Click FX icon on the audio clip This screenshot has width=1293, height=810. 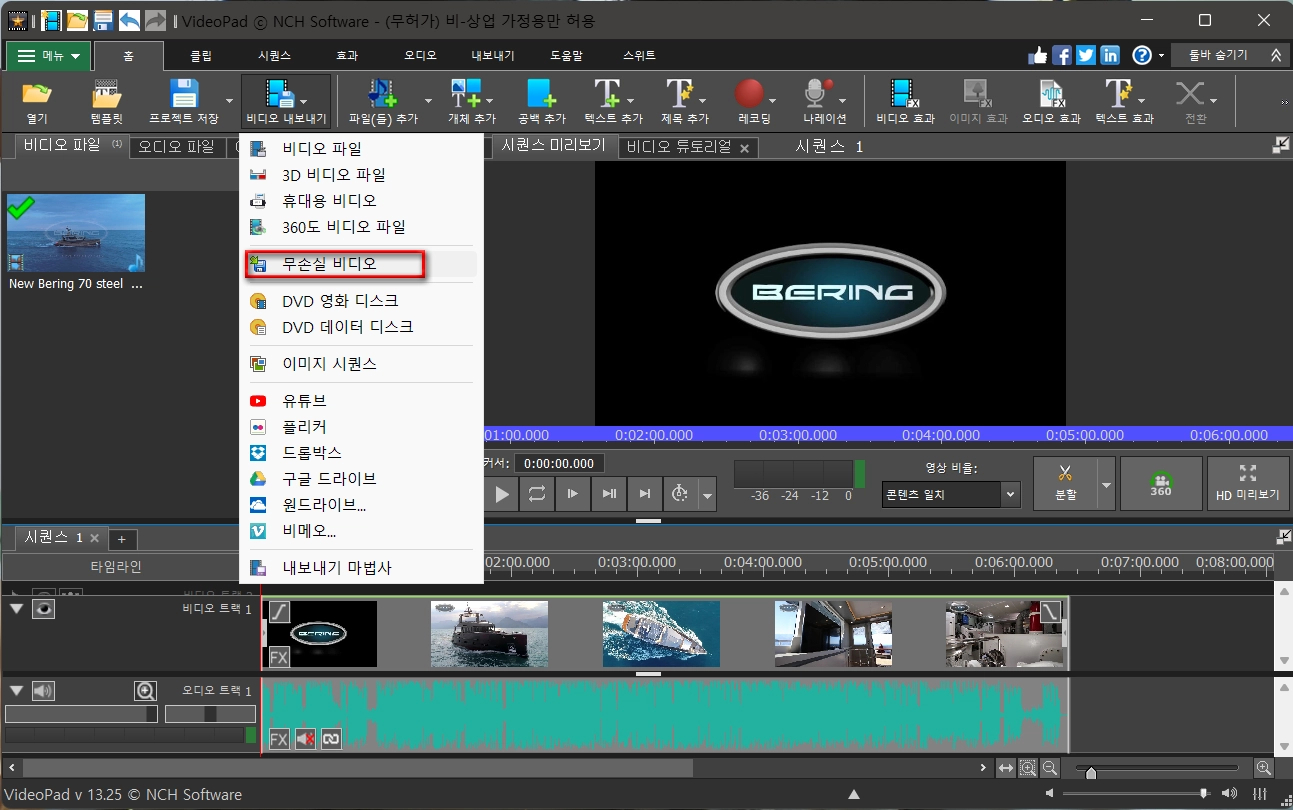click(x=279, y=739)
